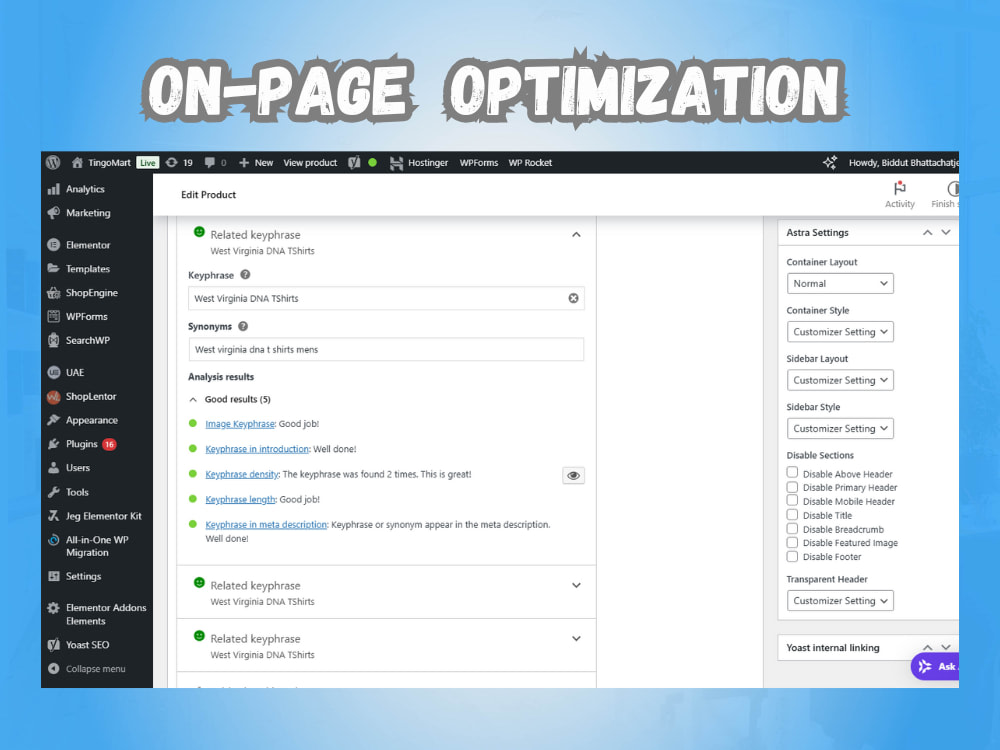The width and height of the screenshot is (1000, 750).
Task: Open Settings in sidebar menu
Action: click(84, 576)
